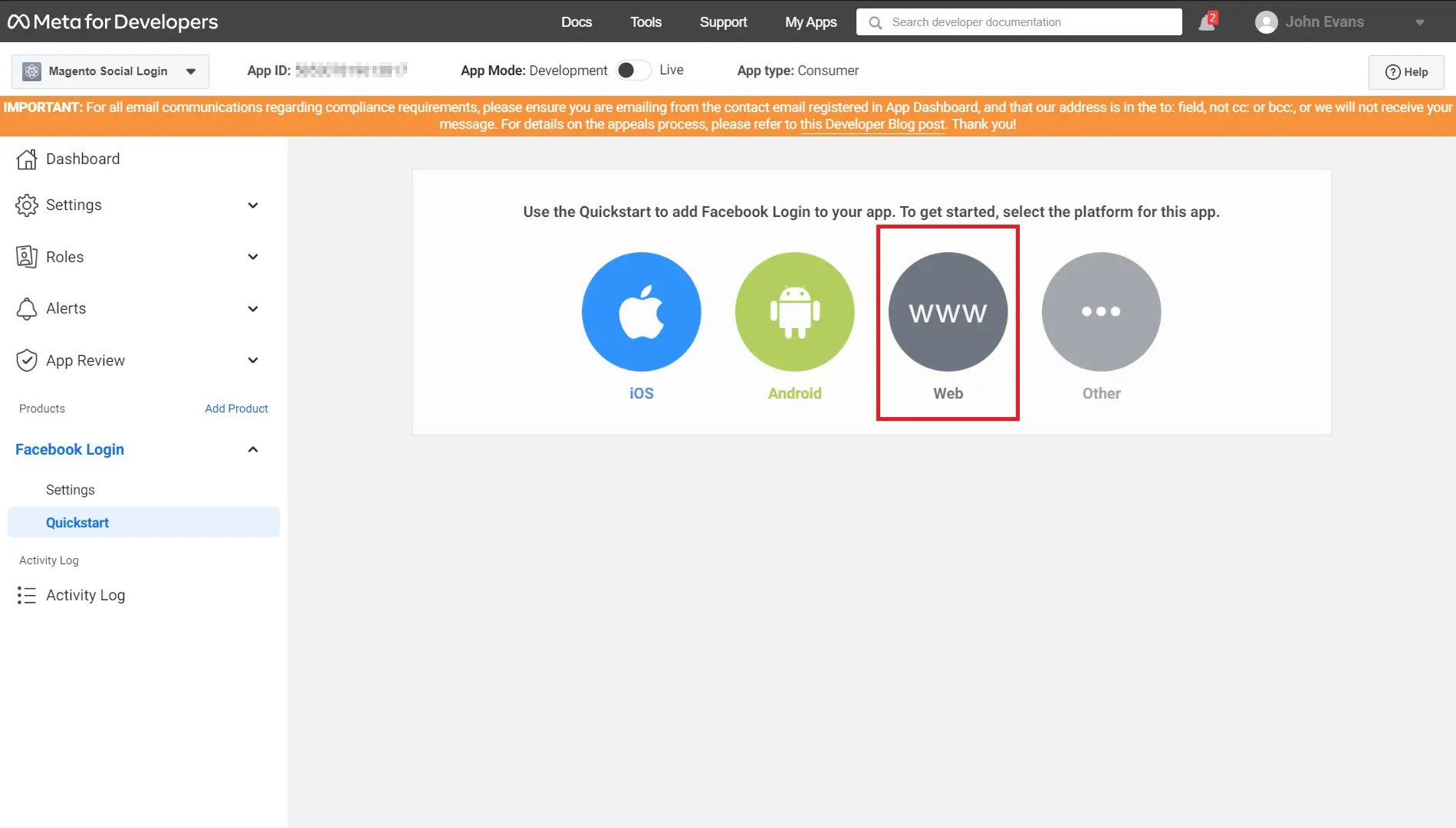
Task: Click the iOS platform Apple icon
Action: click(x=641, y=312)
